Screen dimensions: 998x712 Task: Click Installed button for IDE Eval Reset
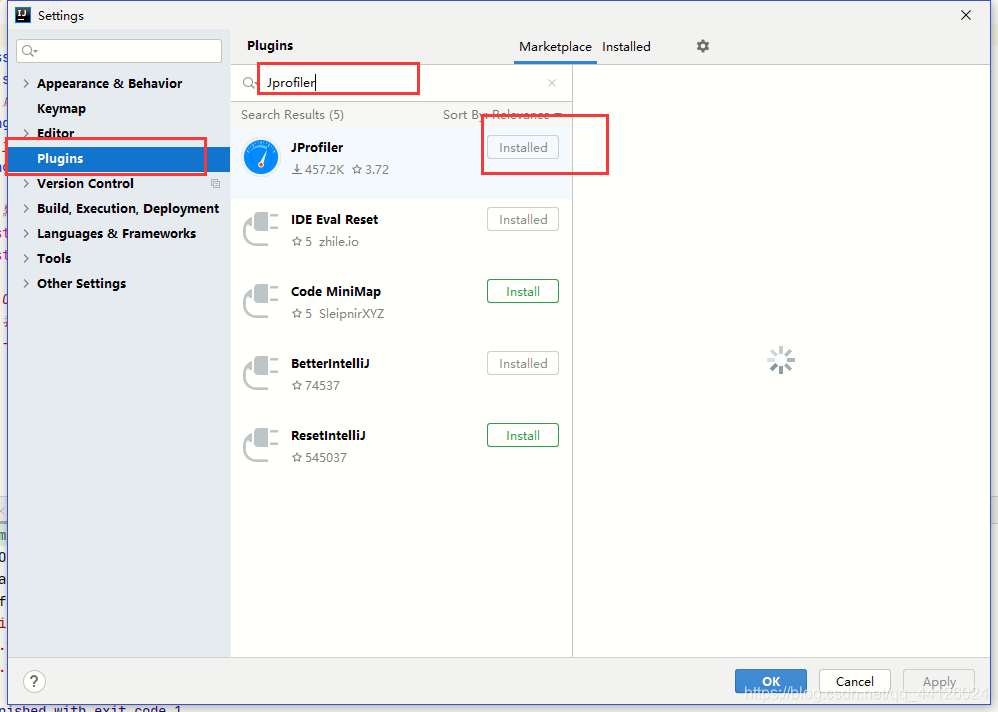tap(523, 220)
